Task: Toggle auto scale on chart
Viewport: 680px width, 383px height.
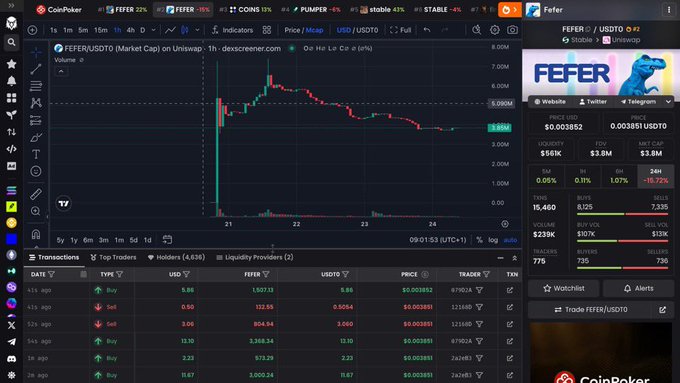Action: click(510, 240)
